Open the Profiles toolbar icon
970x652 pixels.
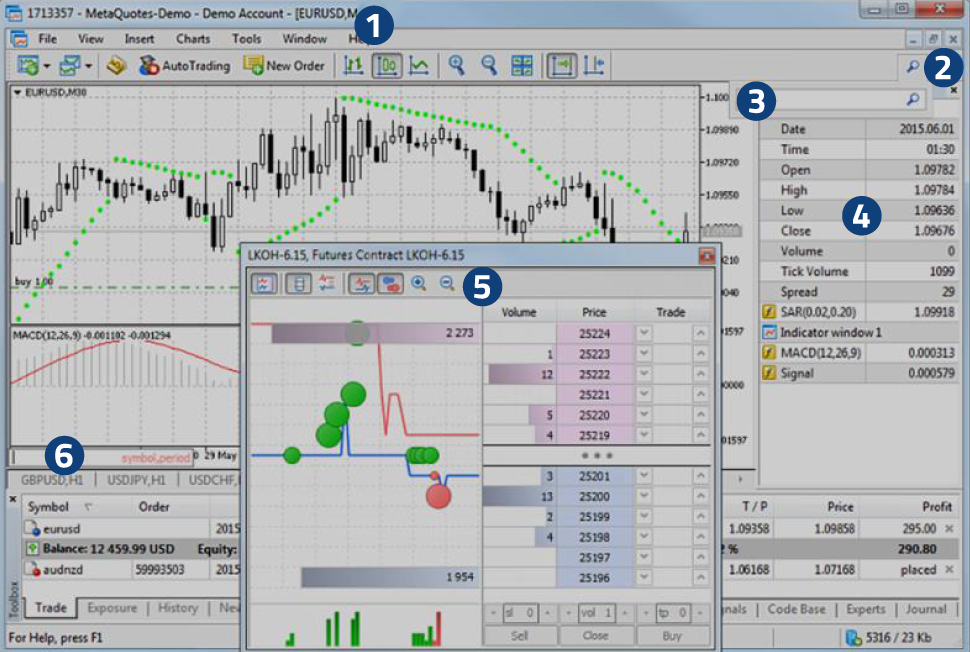pos(69,65)
